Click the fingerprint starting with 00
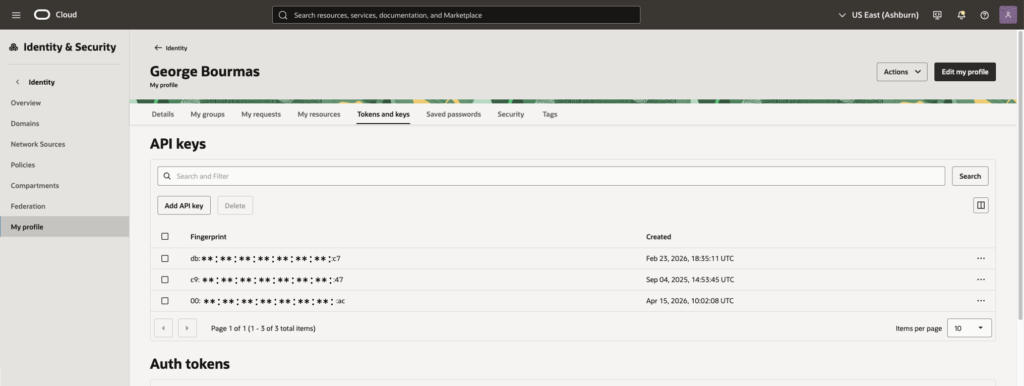 point(268,300)
